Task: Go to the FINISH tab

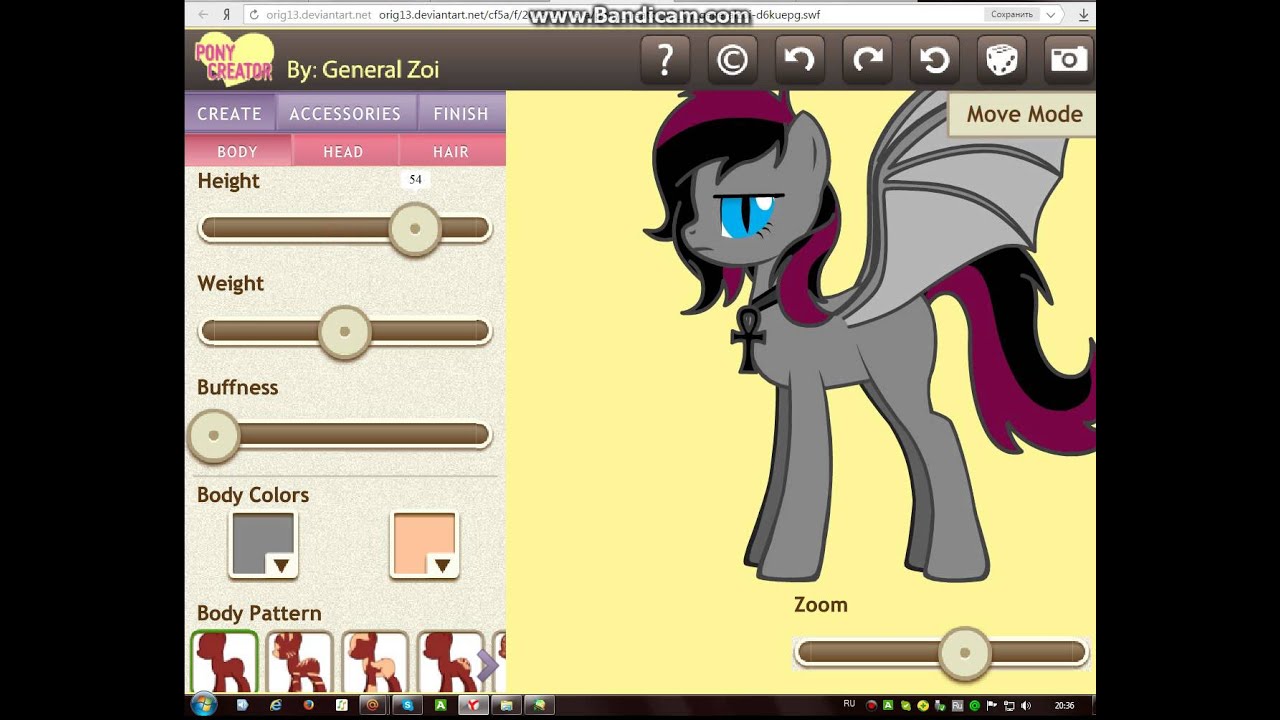Action: (x=461, y=114)
